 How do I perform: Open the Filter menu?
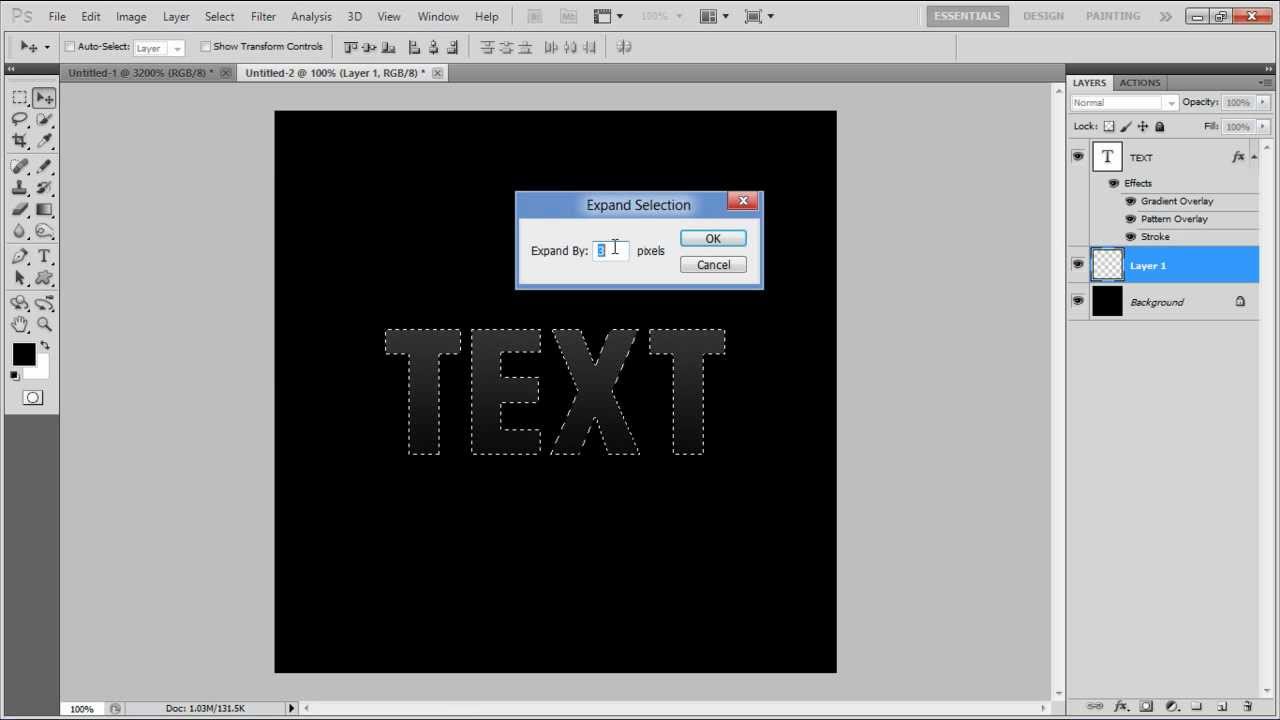pos(263,17)
